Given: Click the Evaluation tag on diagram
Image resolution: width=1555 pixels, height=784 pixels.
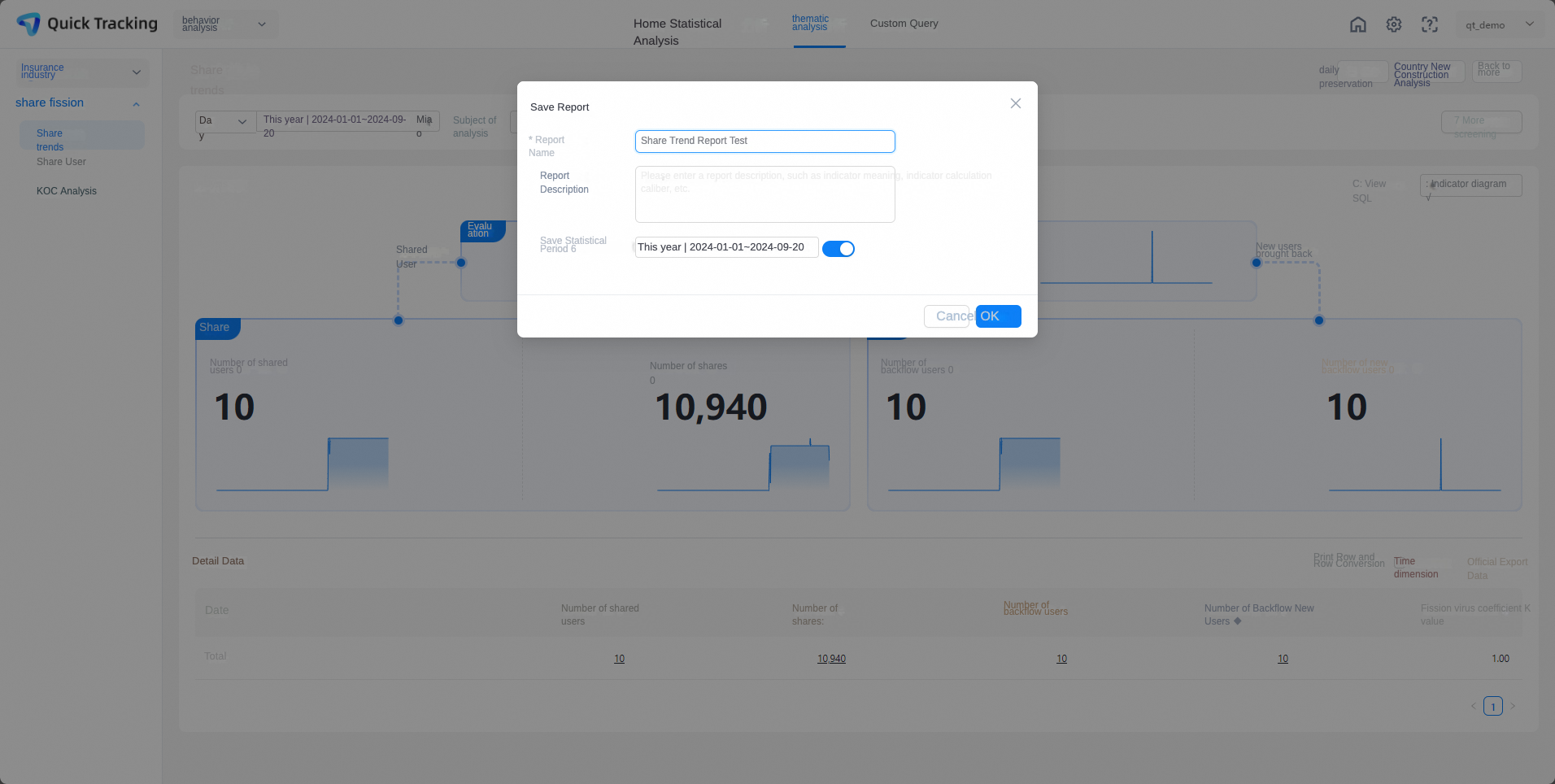Looking at the screenshot, I should coord(483,231).
